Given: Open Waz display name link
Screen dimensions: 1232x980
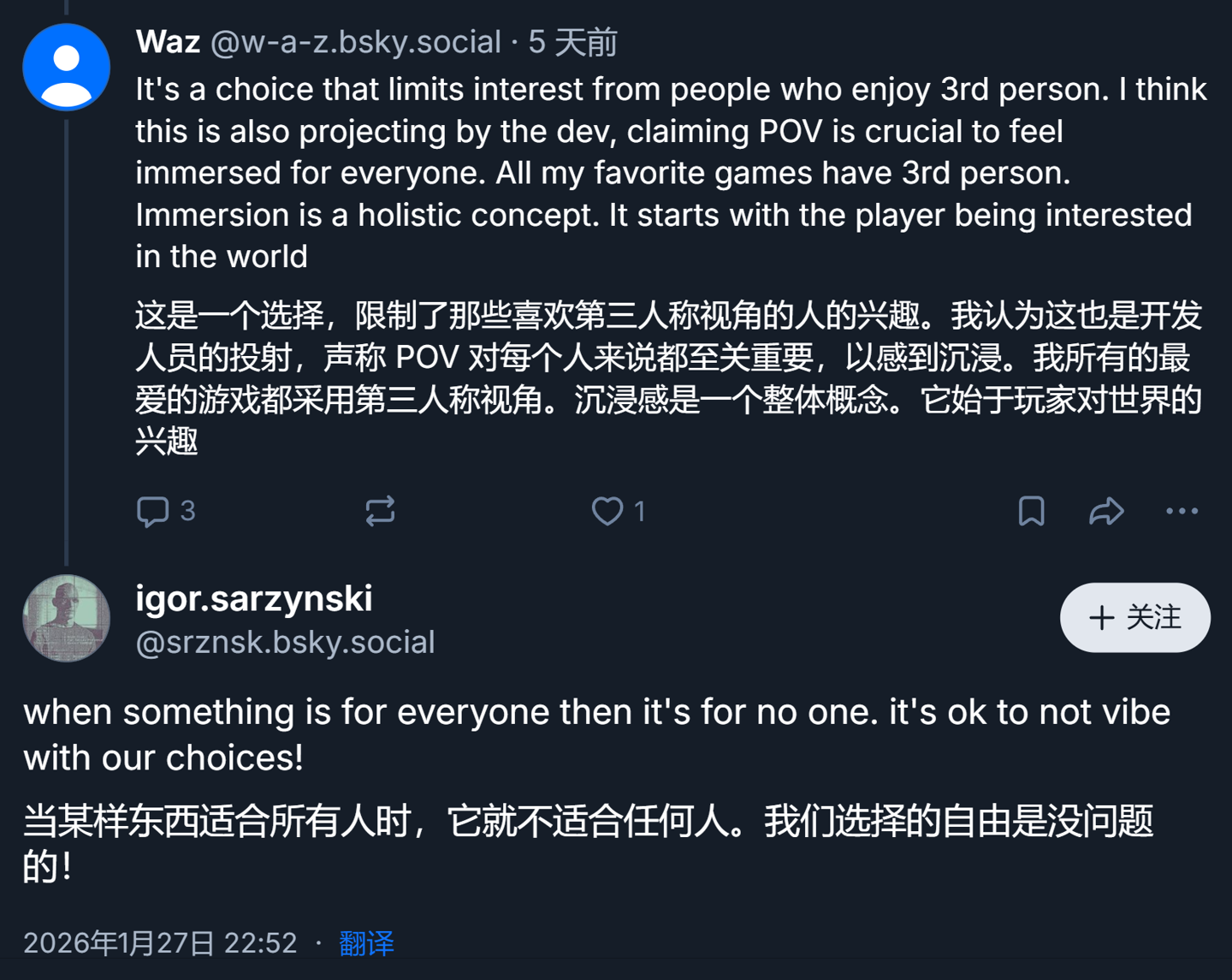Looking at the screenshot, I should point(168,41).
